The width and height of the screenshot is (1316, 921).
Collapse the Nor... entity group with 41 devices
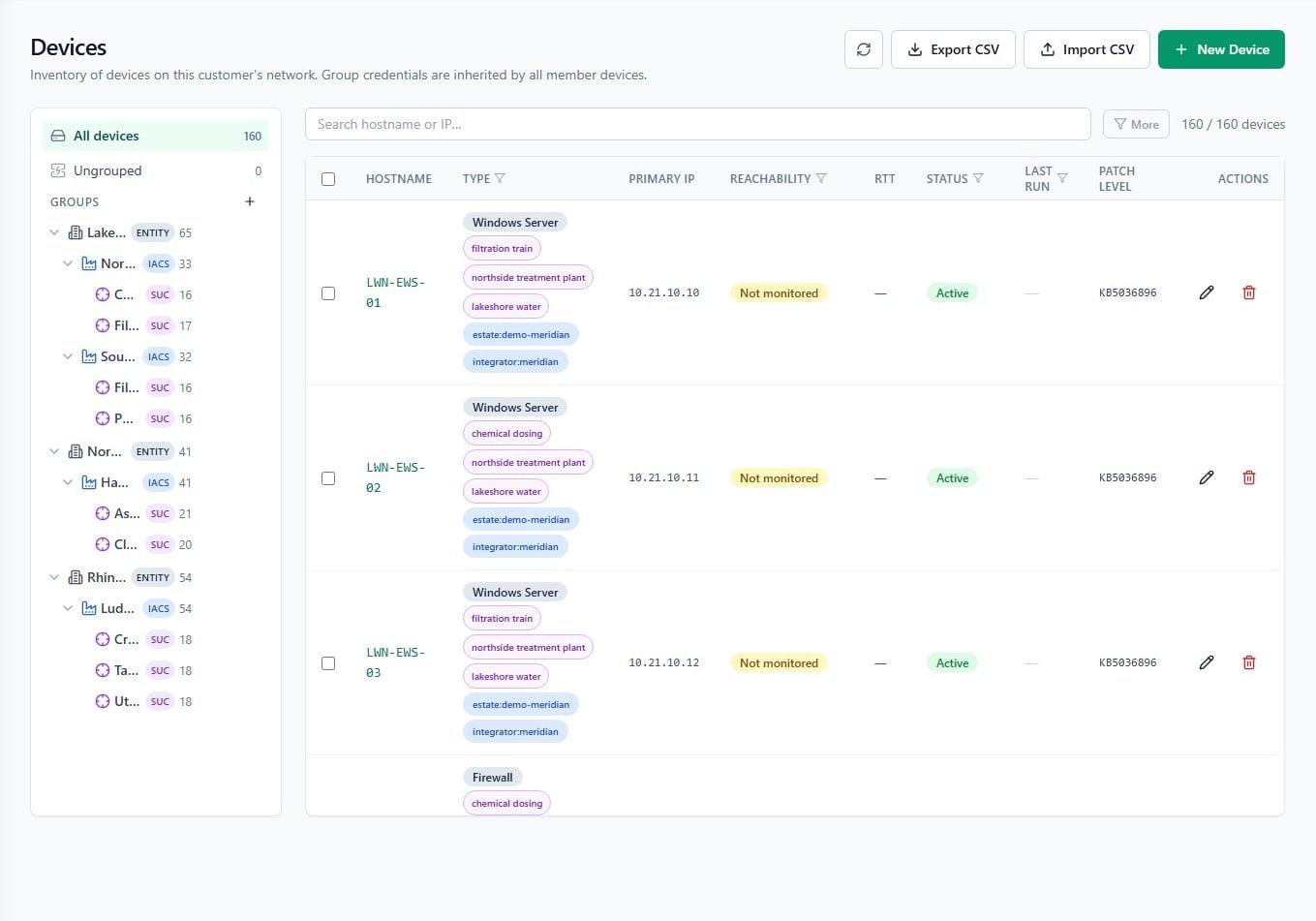tap(54, 451)
